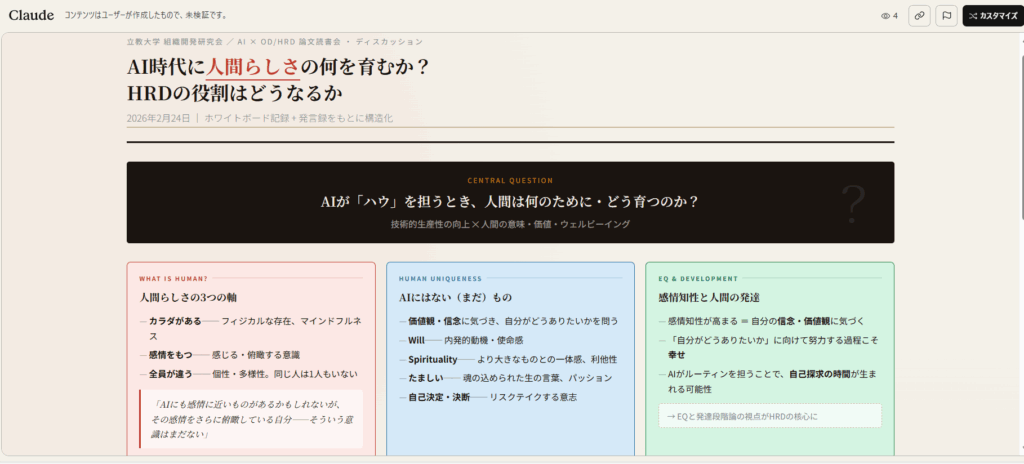Image resolution: width=1024 pixels, height=464 pixels.
Task: Click the EQと発達段階論 arrow callout box
Action: (769, 415)
